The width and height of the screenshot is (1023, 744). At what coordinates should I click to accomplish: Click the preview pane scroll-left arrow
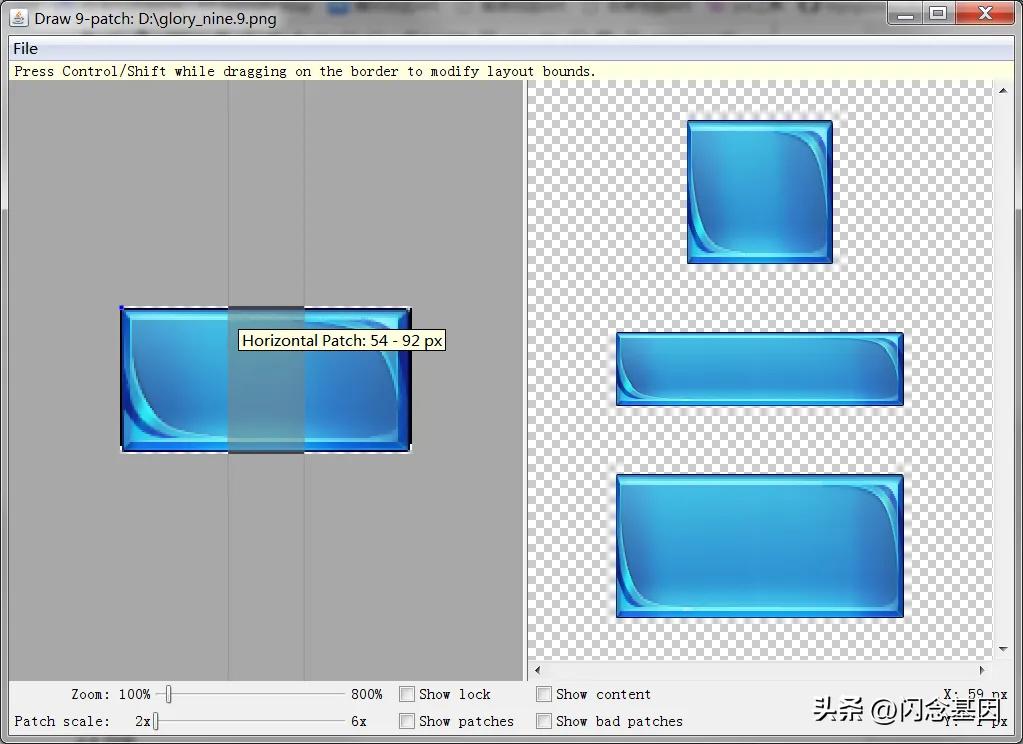[x=538, y=671]
